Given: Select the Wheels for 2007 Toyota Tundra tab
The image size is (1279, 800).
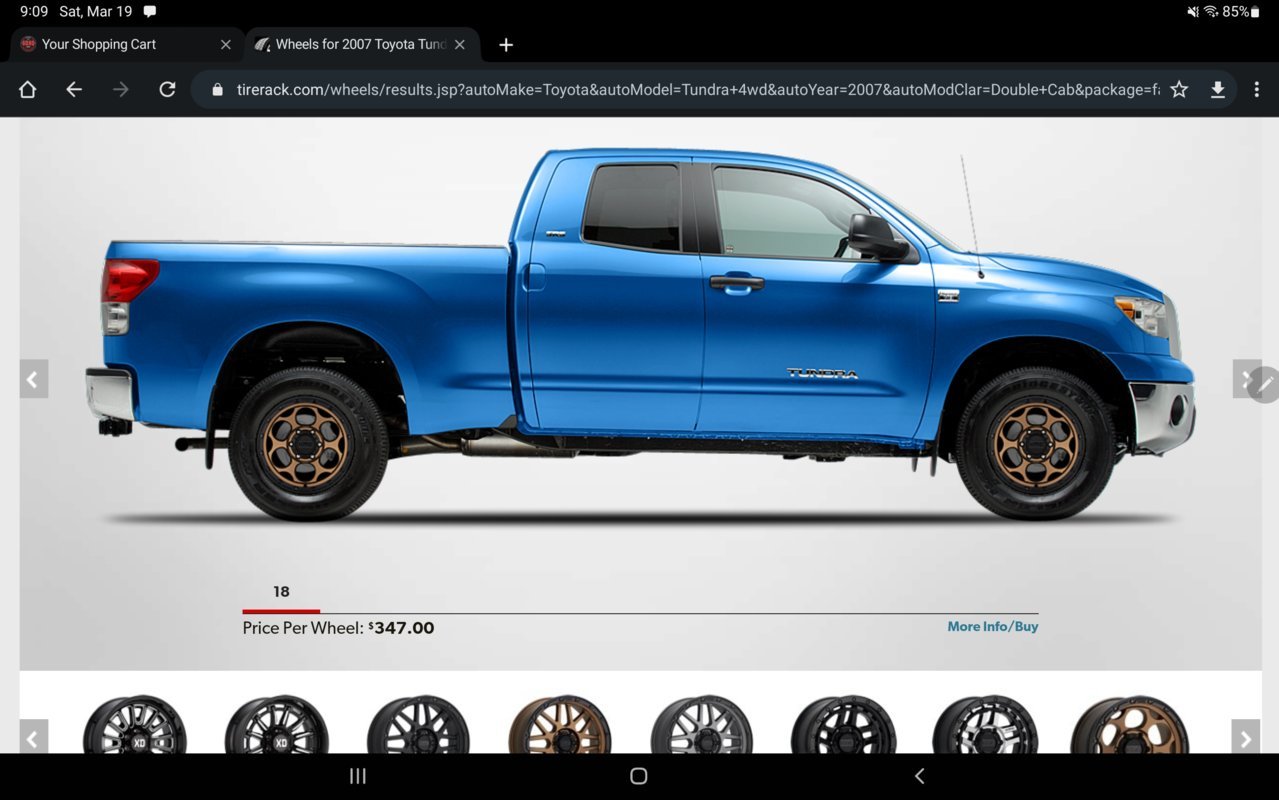Looking at the screenshot, I should (x=361, y=44).
